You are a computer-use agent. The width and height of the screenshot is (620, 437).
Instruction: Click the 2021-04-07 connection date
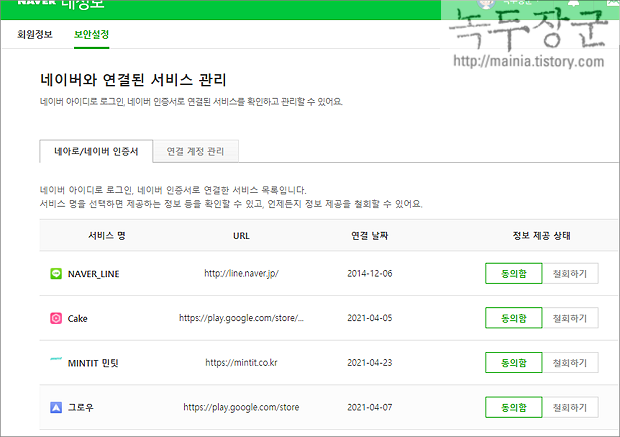[370, 407]
